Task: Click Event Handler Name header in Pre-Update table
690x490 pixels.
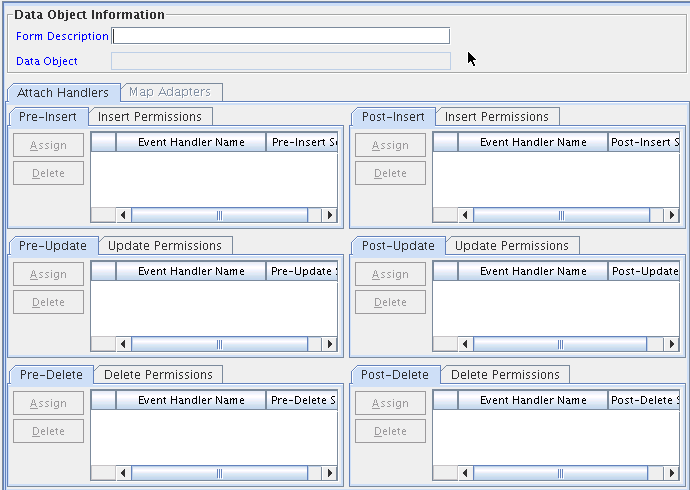Action: pos(191,271)
